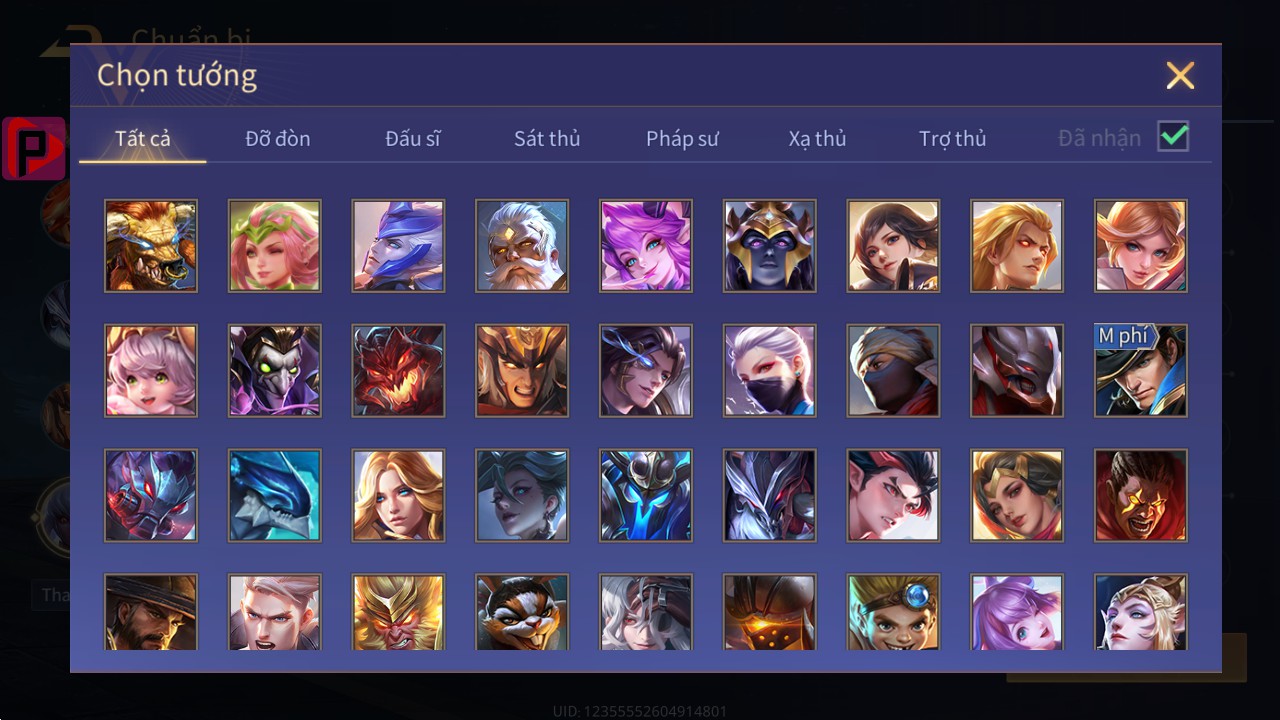
Task: Pick the blue shark creature hero
Action: (275, 496)
